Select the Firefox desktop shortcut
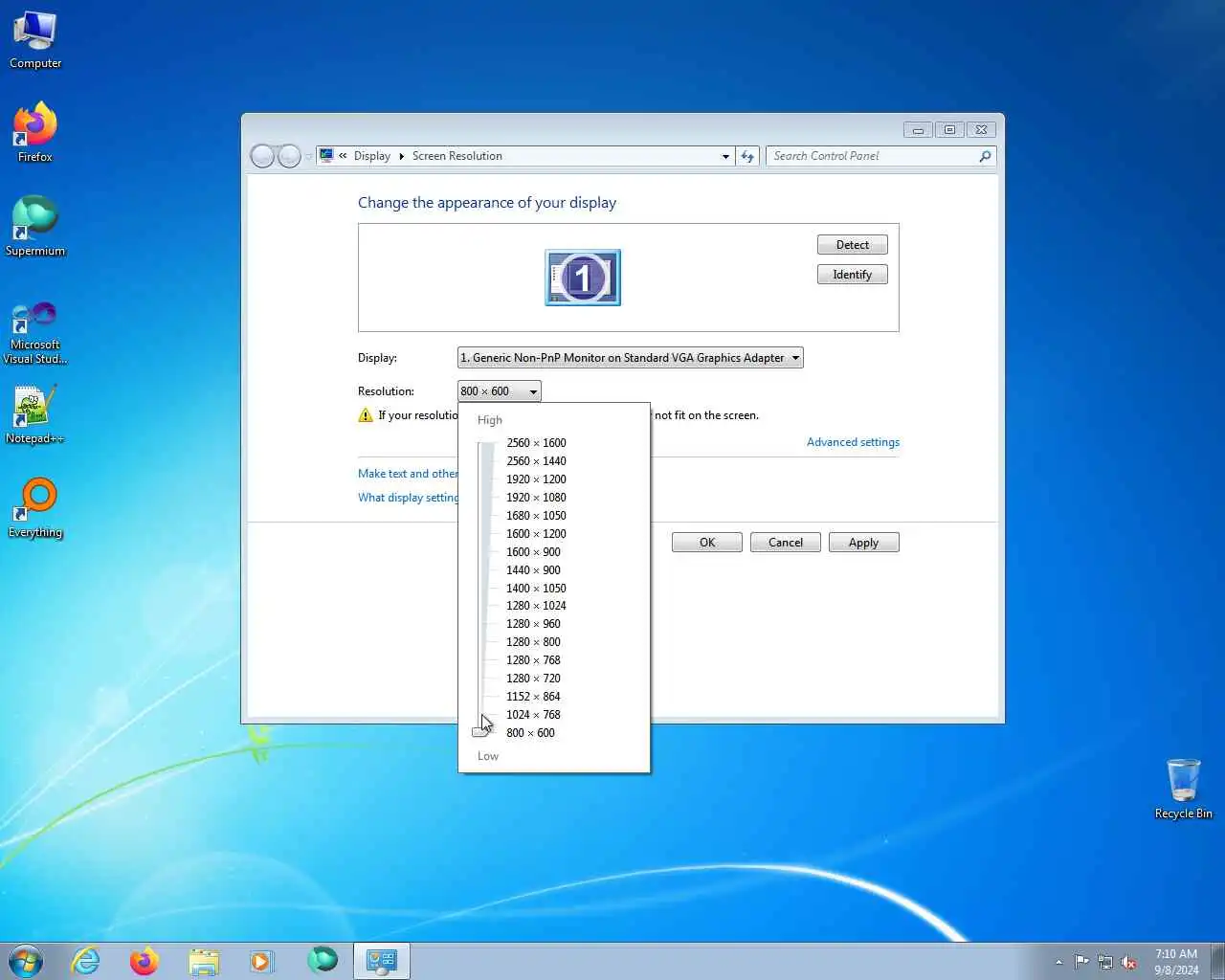Viewport: 1225px width, 980px height. pos(35,133)
